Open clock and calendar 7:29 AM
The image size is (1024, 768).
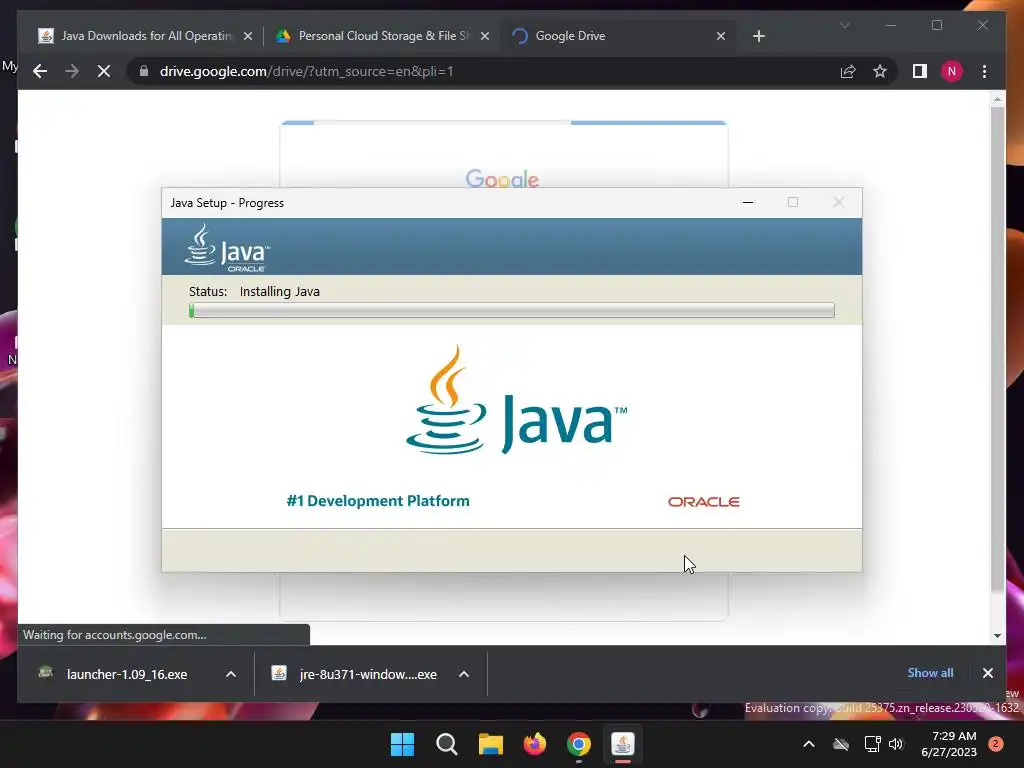[949, 744]
